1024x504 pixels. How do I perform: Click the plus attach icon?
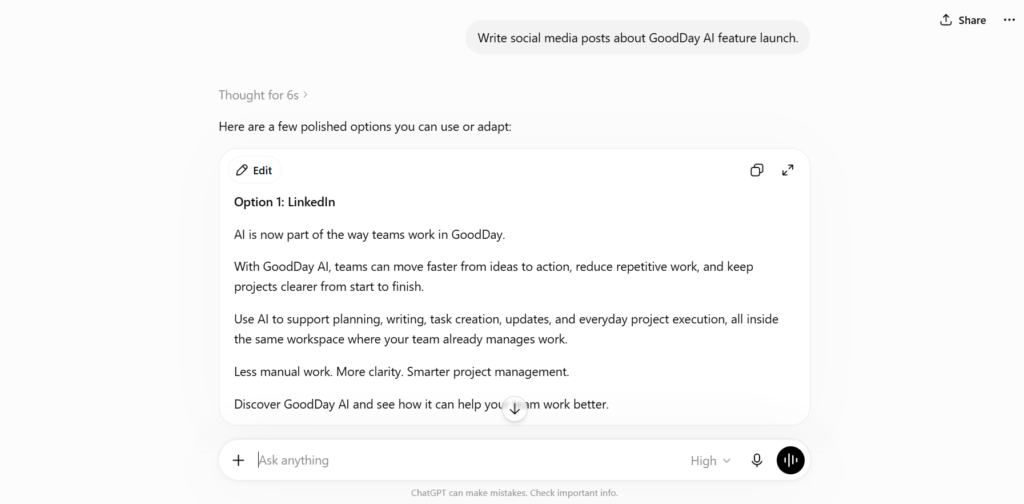pyautogui.click(x=238, y=460)
